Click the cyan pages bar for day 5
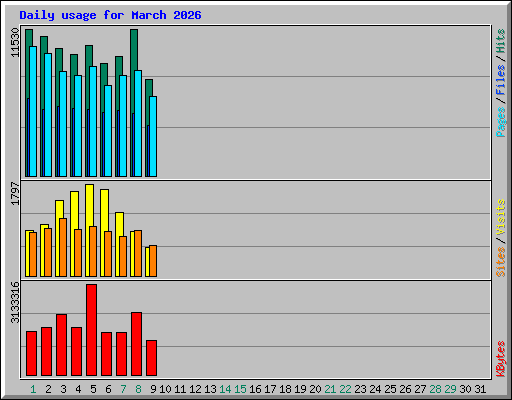This screenshot has width=512, height=400. click(93, 121)
